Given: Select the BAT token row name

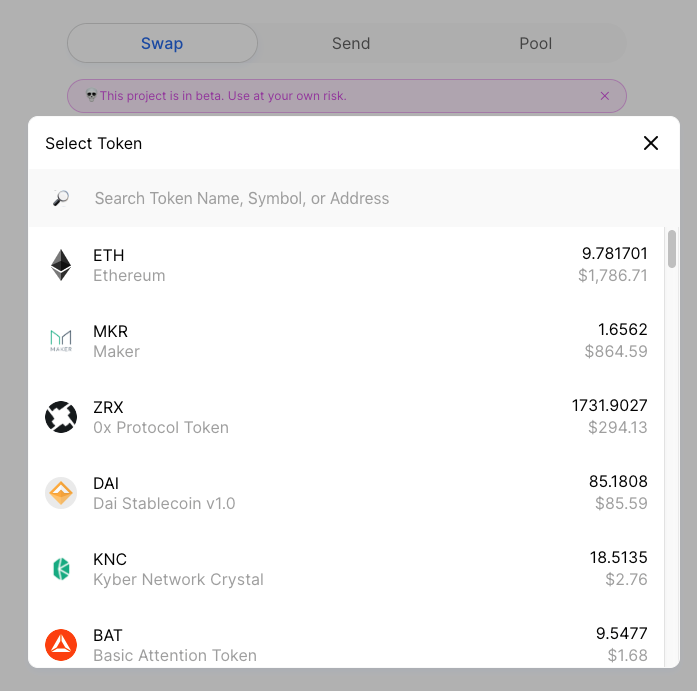Looking at the screenshot, I should [108, 636].
